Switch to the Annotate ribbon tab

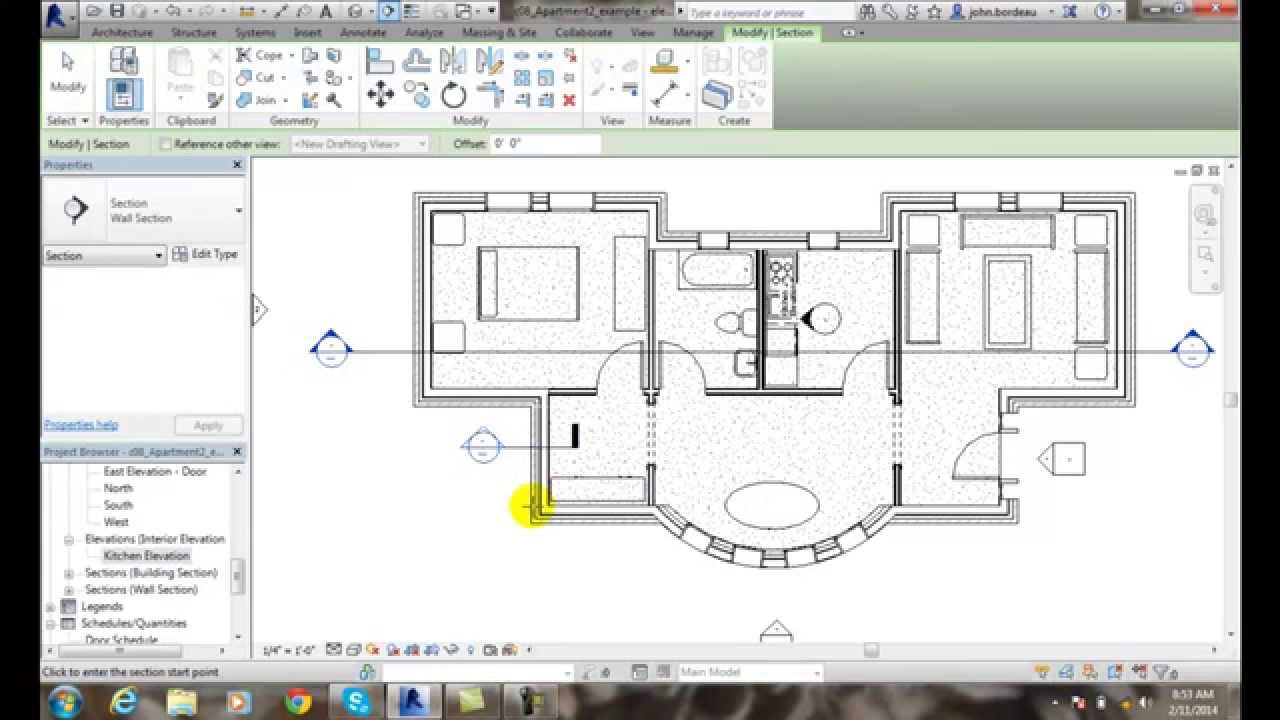[363, 33]
